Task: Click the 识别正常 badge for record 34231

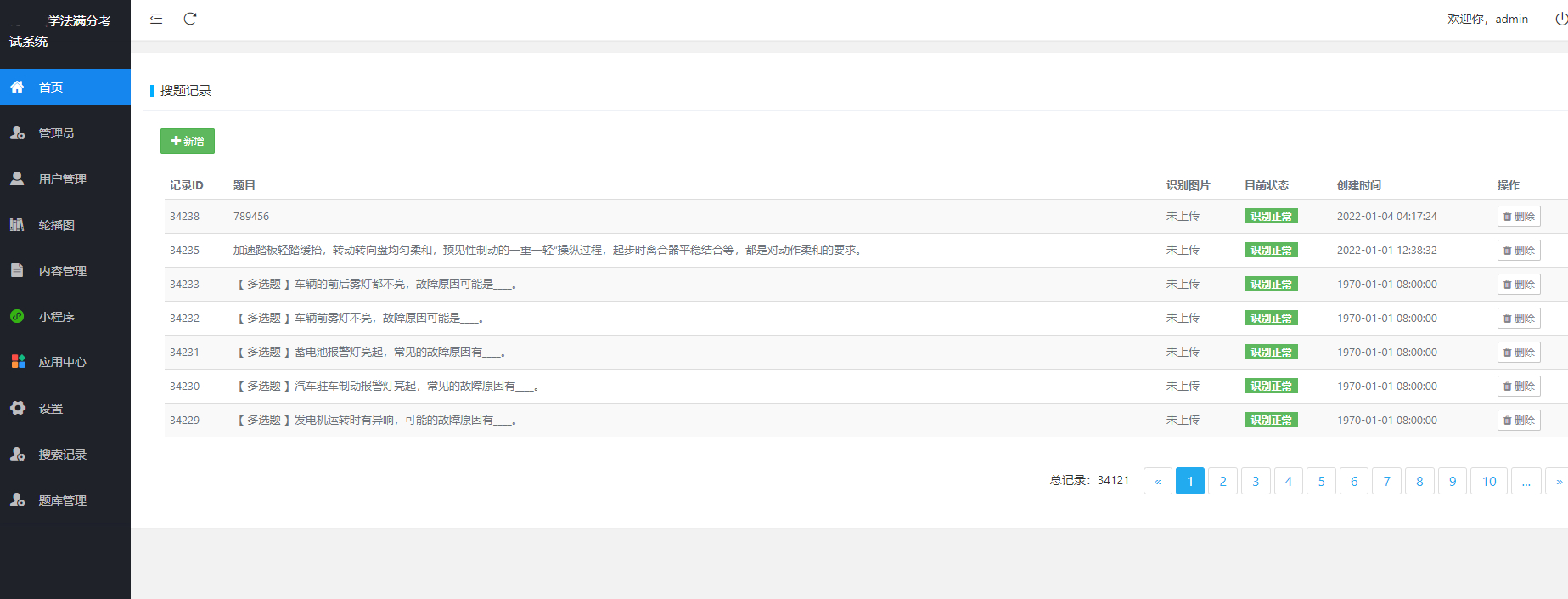Action: [1271, 353]
